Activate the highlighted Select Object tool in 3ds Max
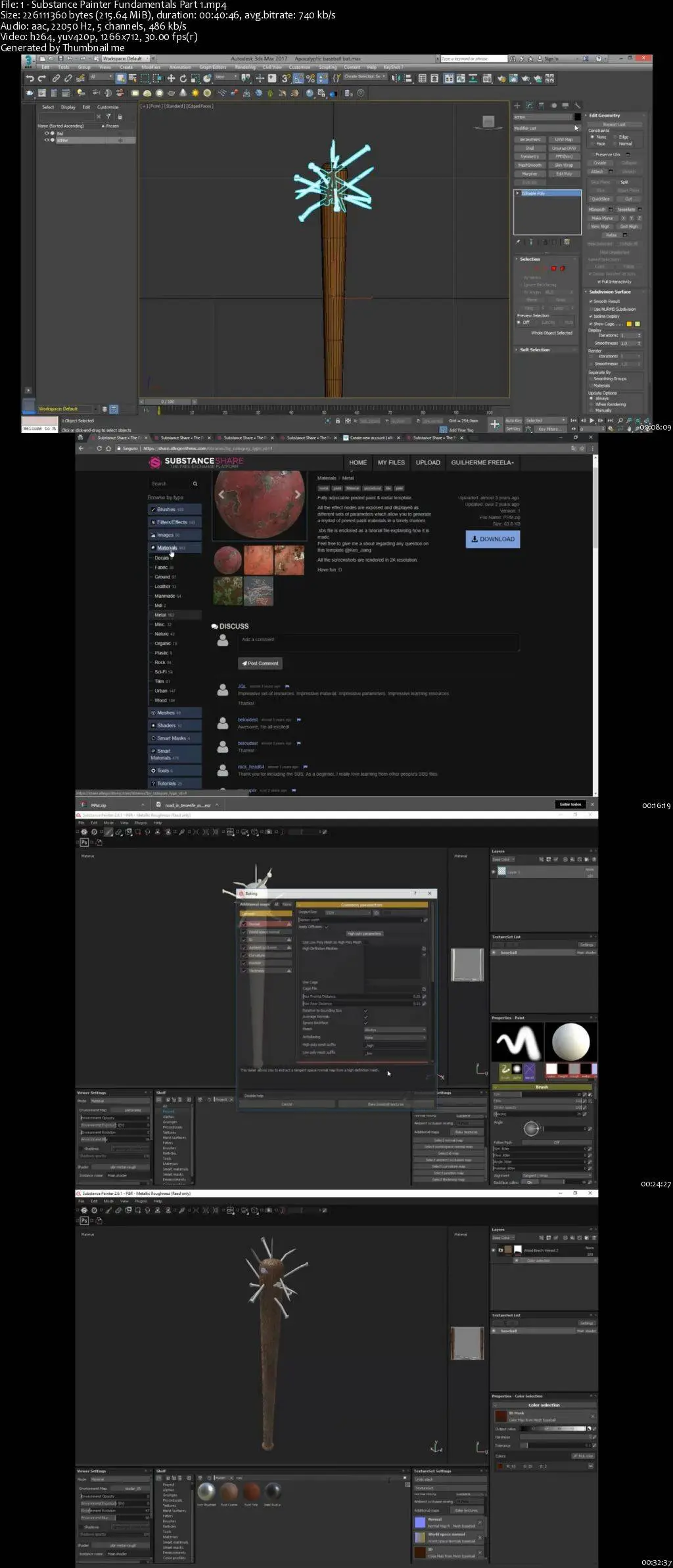Screen dimensions: 673x1568 point(121,78)
